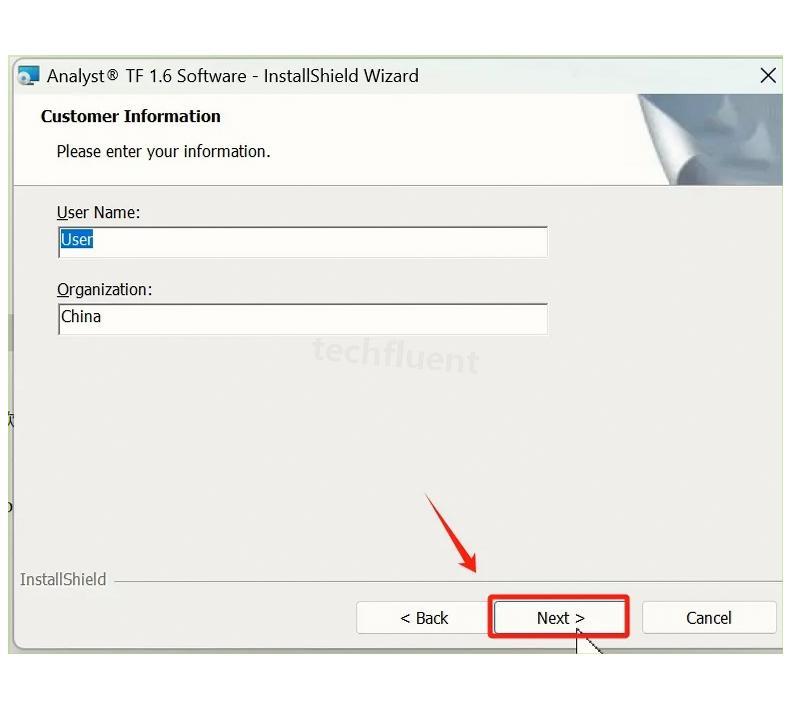Cancel the installation wizard
The height and width of the screenshot is (709, 792).
click(x=709, y=617)
